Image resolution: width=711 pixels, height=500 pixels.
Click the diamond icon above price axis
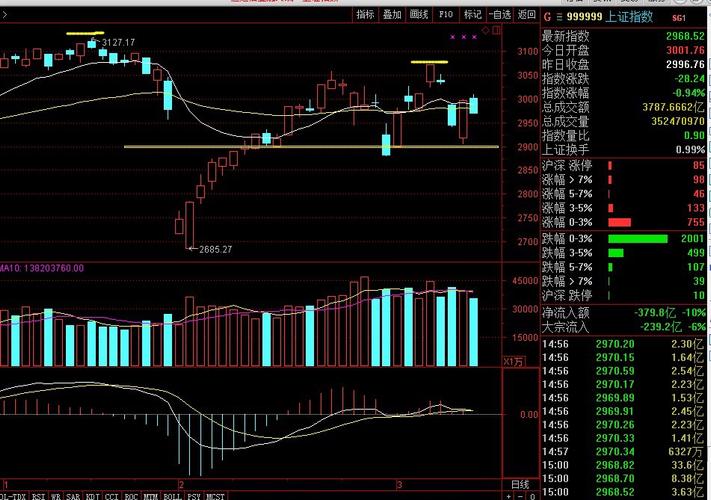click(486, 30)
